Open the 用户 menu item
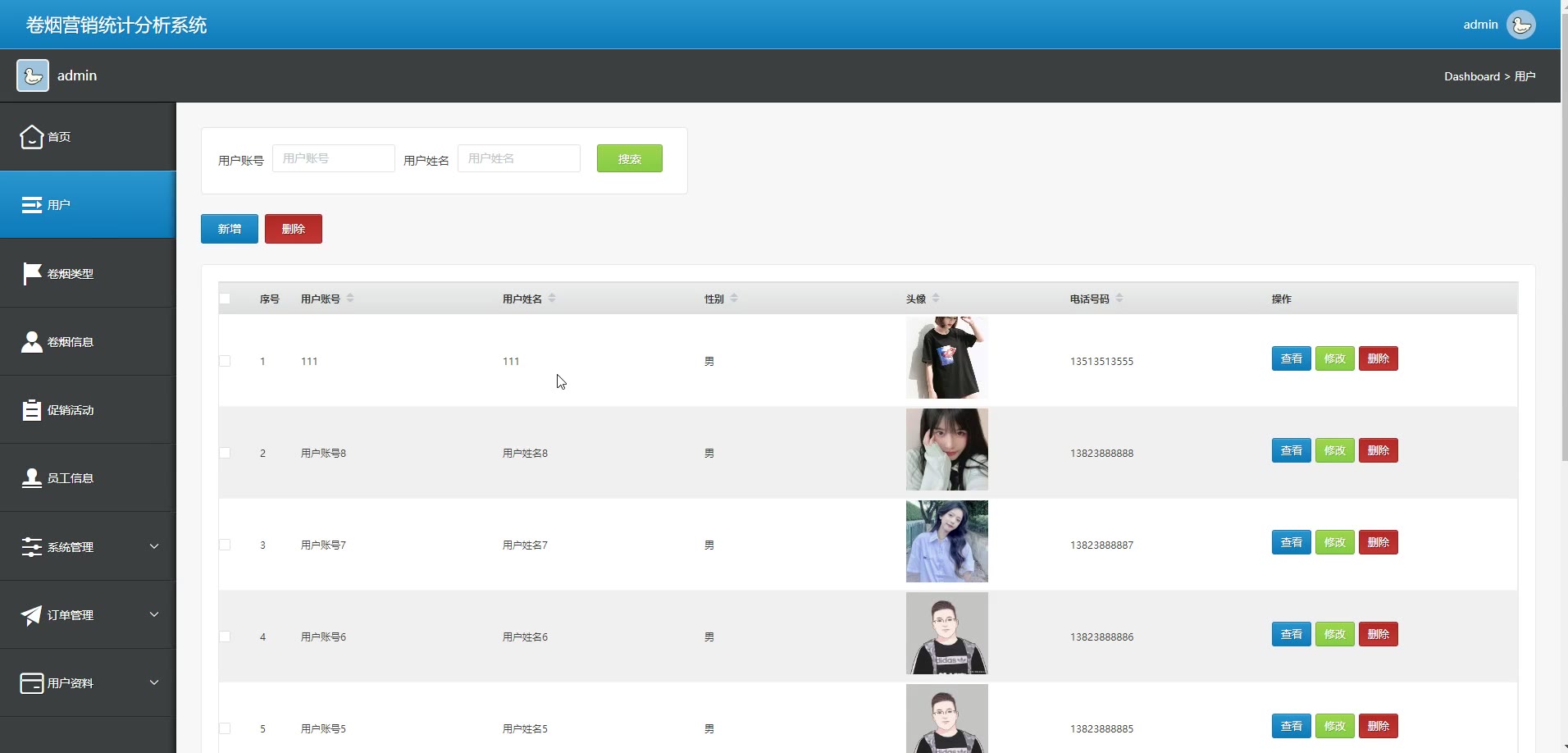This screenshot has width=1568, height=753. pyautogui.click(x=88, y=205)
